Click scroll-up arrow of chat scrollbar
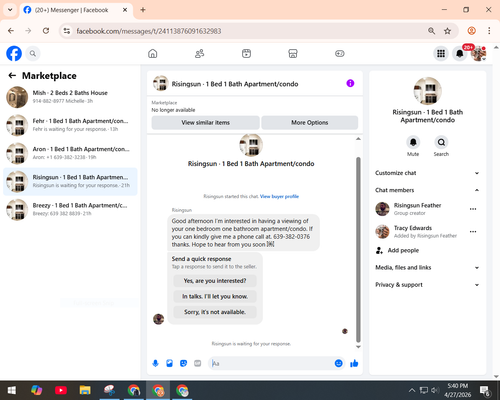500x400 pixels. click(358, 139)
